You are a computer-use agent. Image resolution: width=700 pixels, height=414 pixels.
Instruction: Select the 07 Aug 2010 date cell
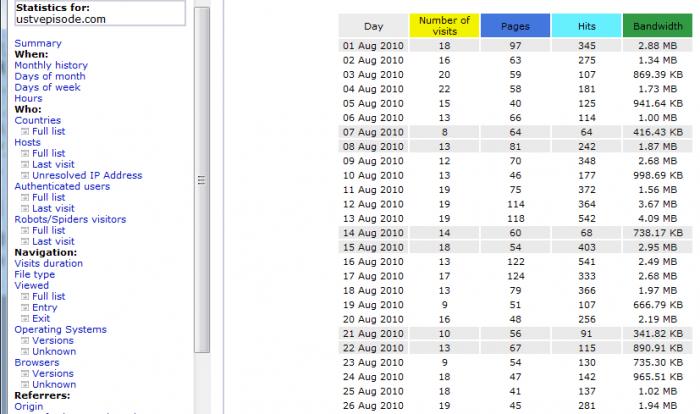click(373, 132)
